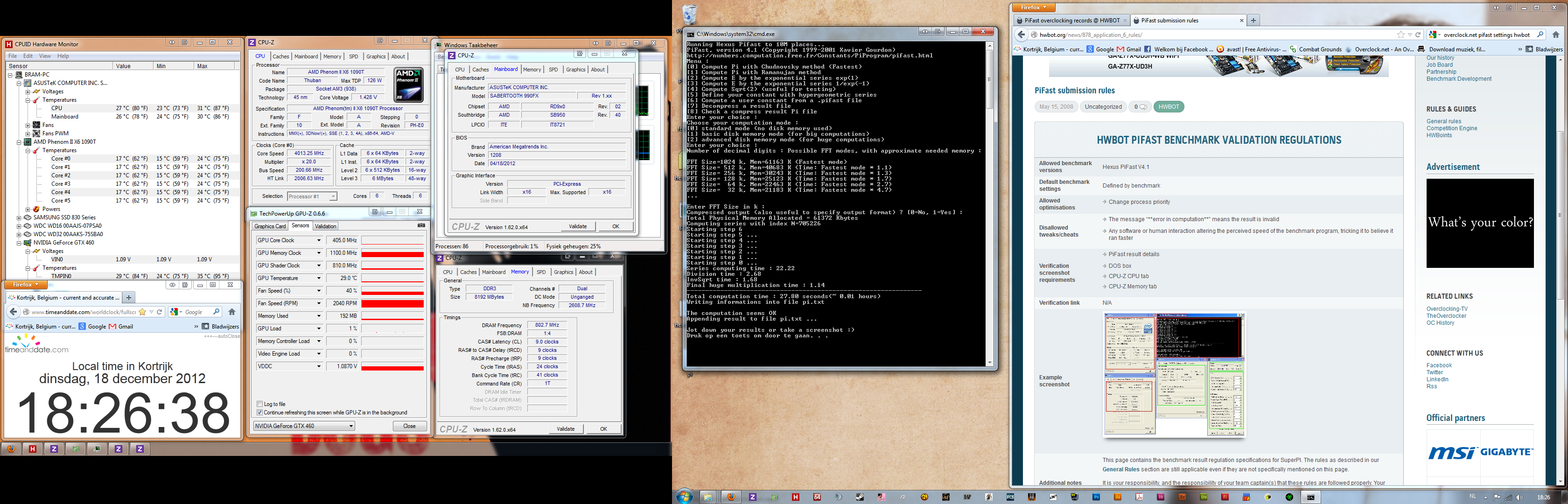Image resolution: width=1568 pixels, height=504 pixels.
Task: Open the Bladwijzers bookmarks menu in hwbot window
Action: pyautogui.click(x=1544, y=49)
